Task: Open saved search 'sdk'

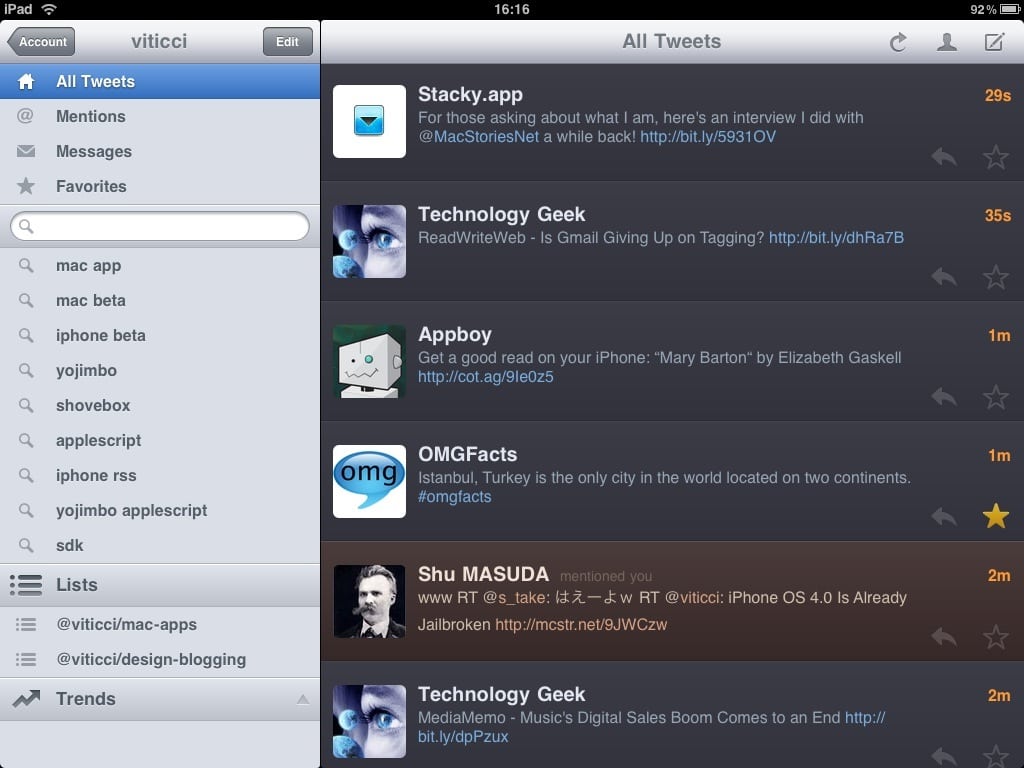Action: click(x=160, y=545)
